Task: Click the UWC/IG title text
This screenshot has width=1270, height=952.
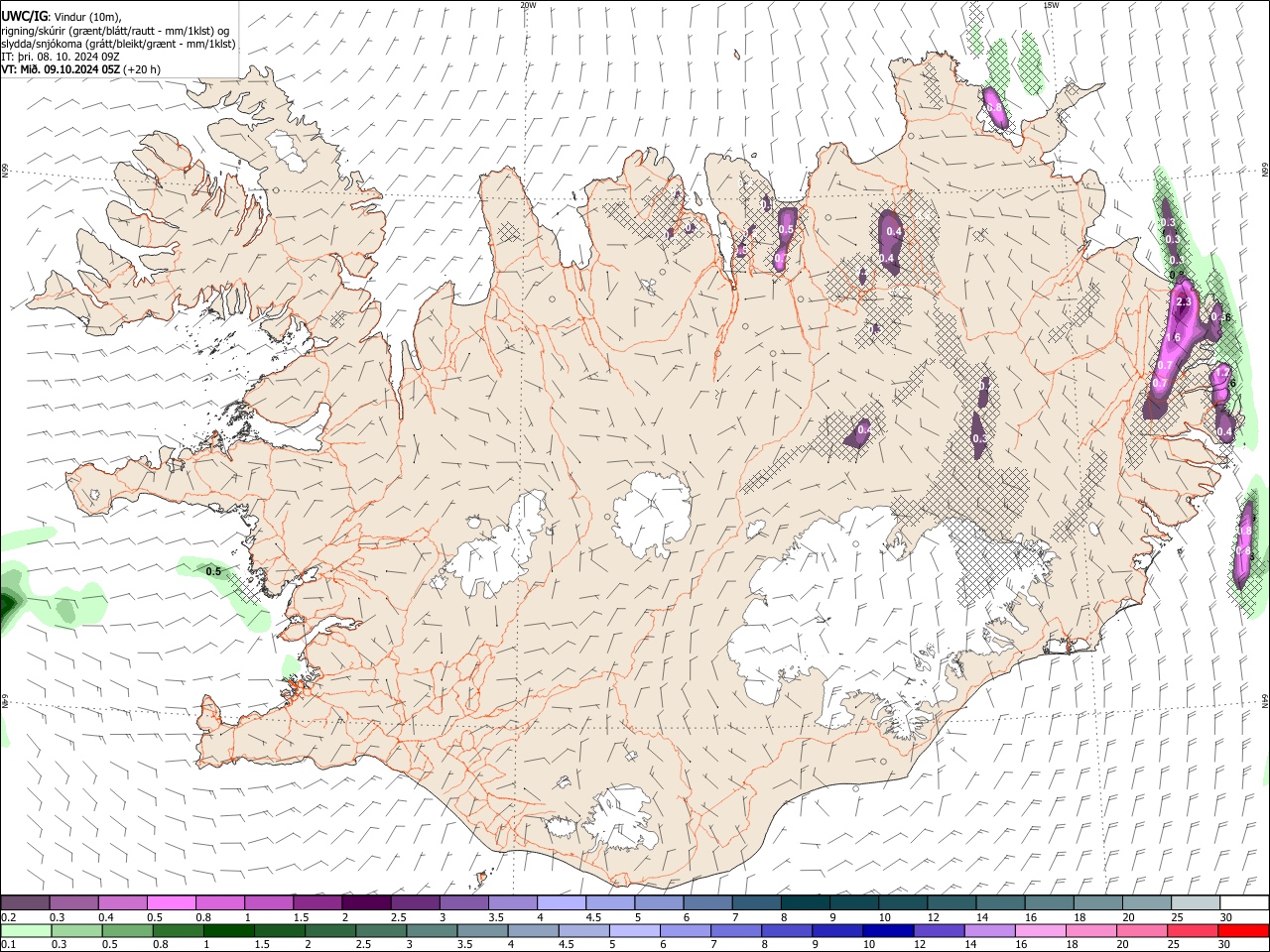Action: coord(23,16)
